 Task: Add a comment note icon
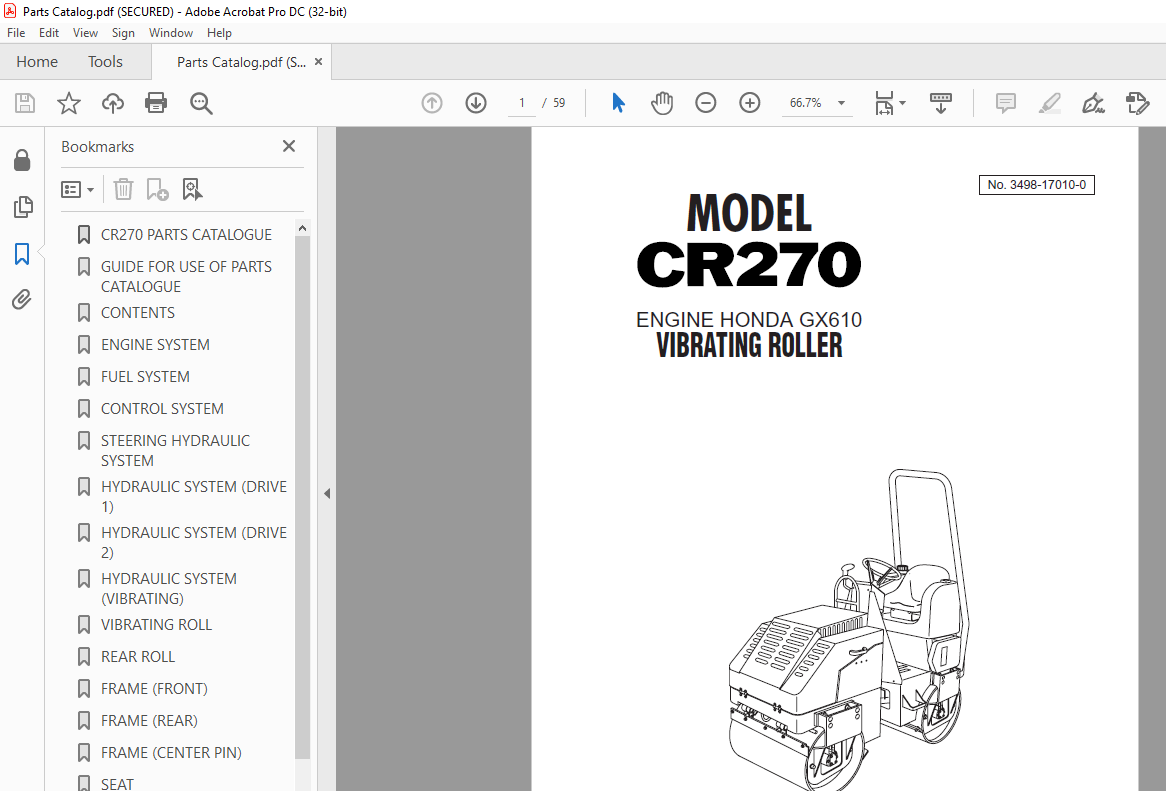tap(1005, 103)
